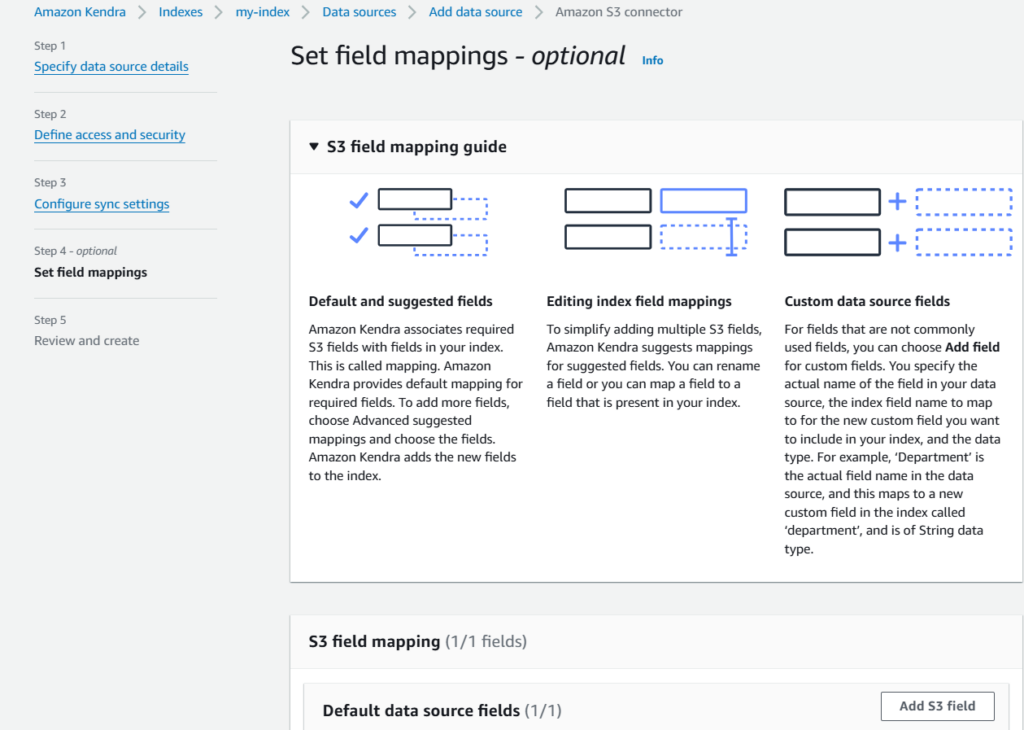Return to Add data source breadcrumb
Screen dimensions: 1024x730
(x=475, y=12)
